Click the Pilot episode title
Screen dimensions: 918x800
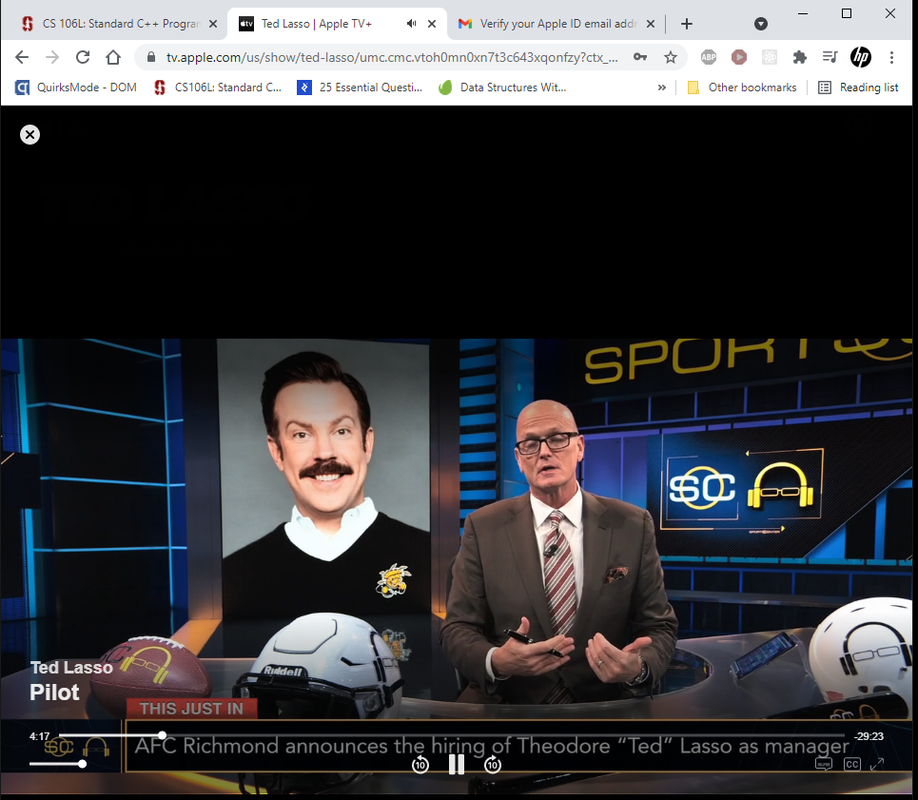(x=54, y=692)
